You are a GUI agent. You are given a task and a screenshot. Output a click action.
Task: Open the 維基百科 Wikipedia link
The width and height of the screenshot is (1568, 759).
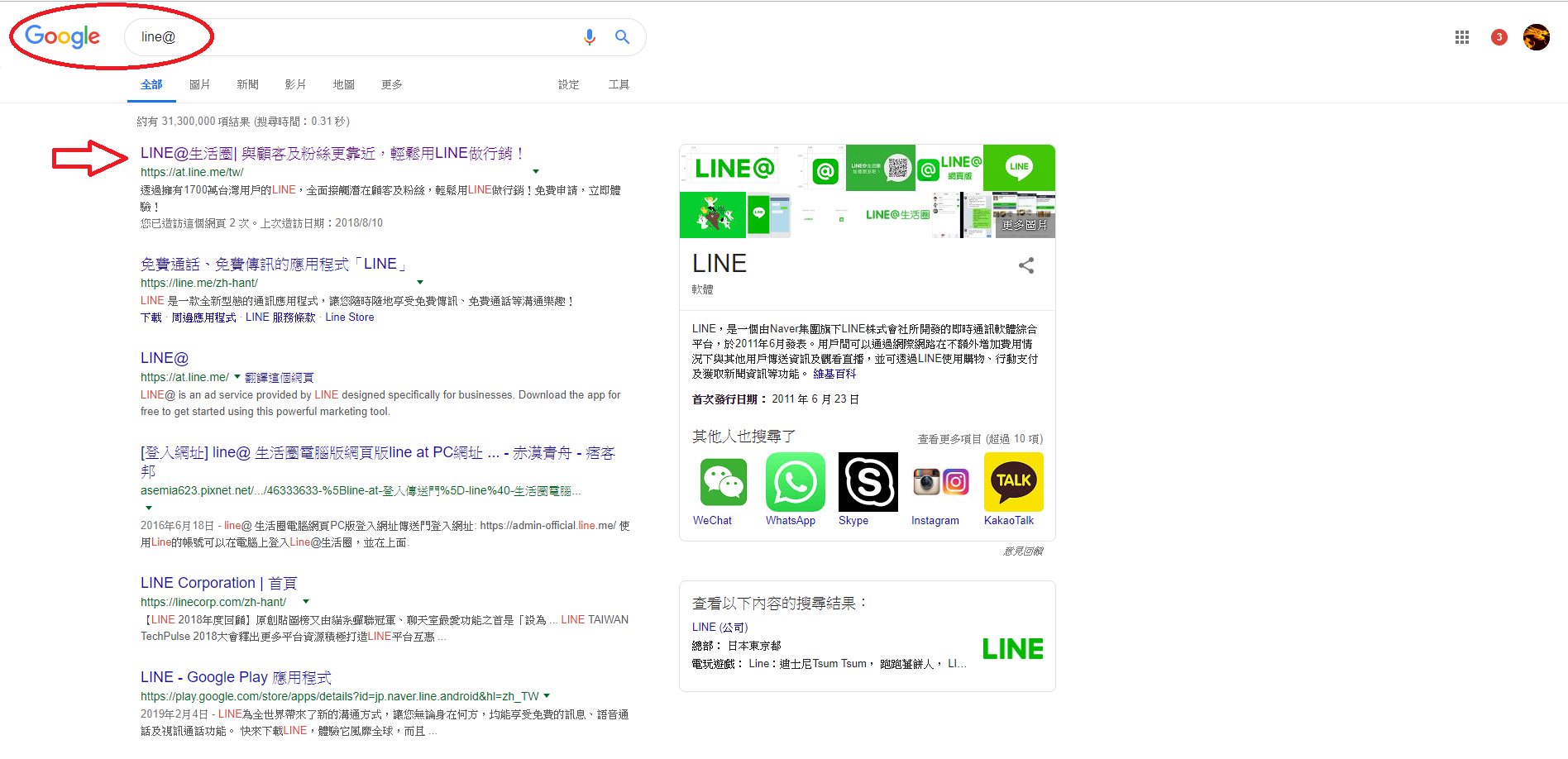click(x=834, y=374)
